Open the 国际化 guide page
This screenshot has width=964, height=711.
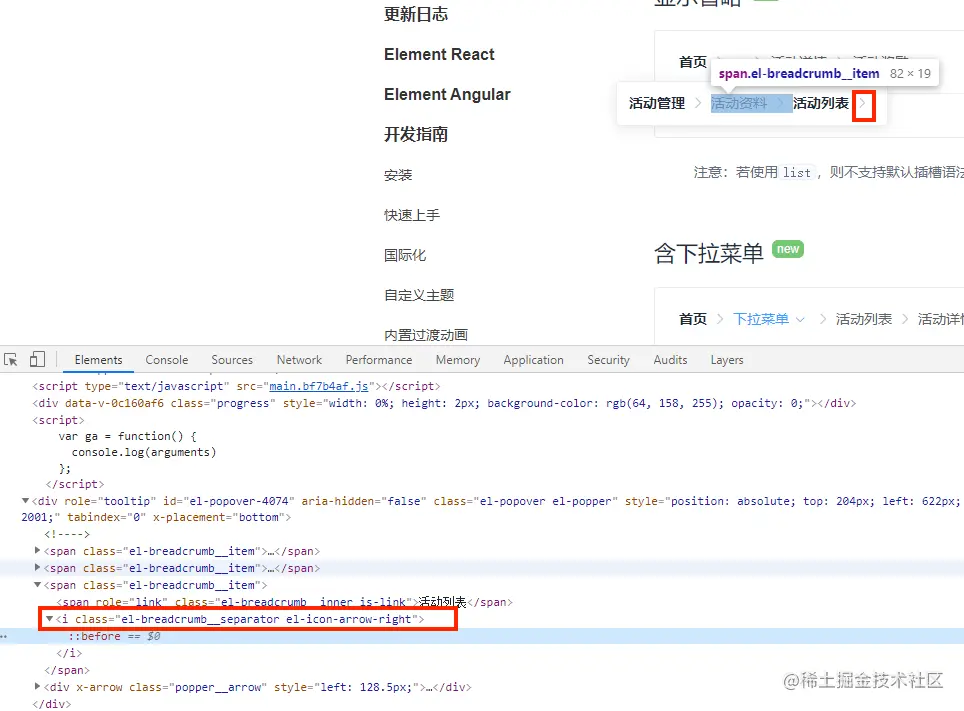(x=405, y=255)
